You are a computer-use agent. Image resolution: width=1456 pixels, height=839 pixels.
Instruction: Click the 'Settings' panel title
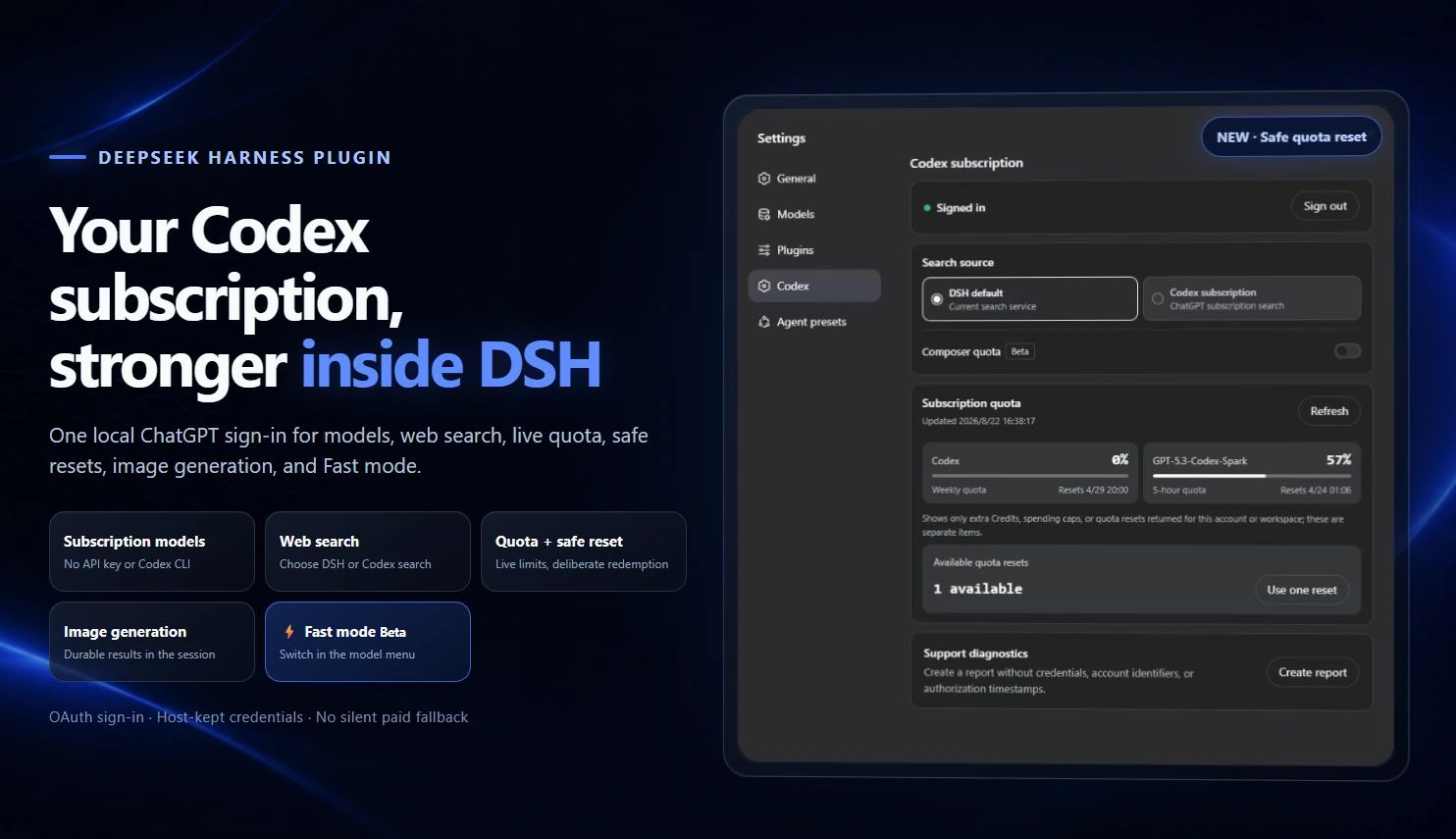pyautogui.click(x=781, y=138)
